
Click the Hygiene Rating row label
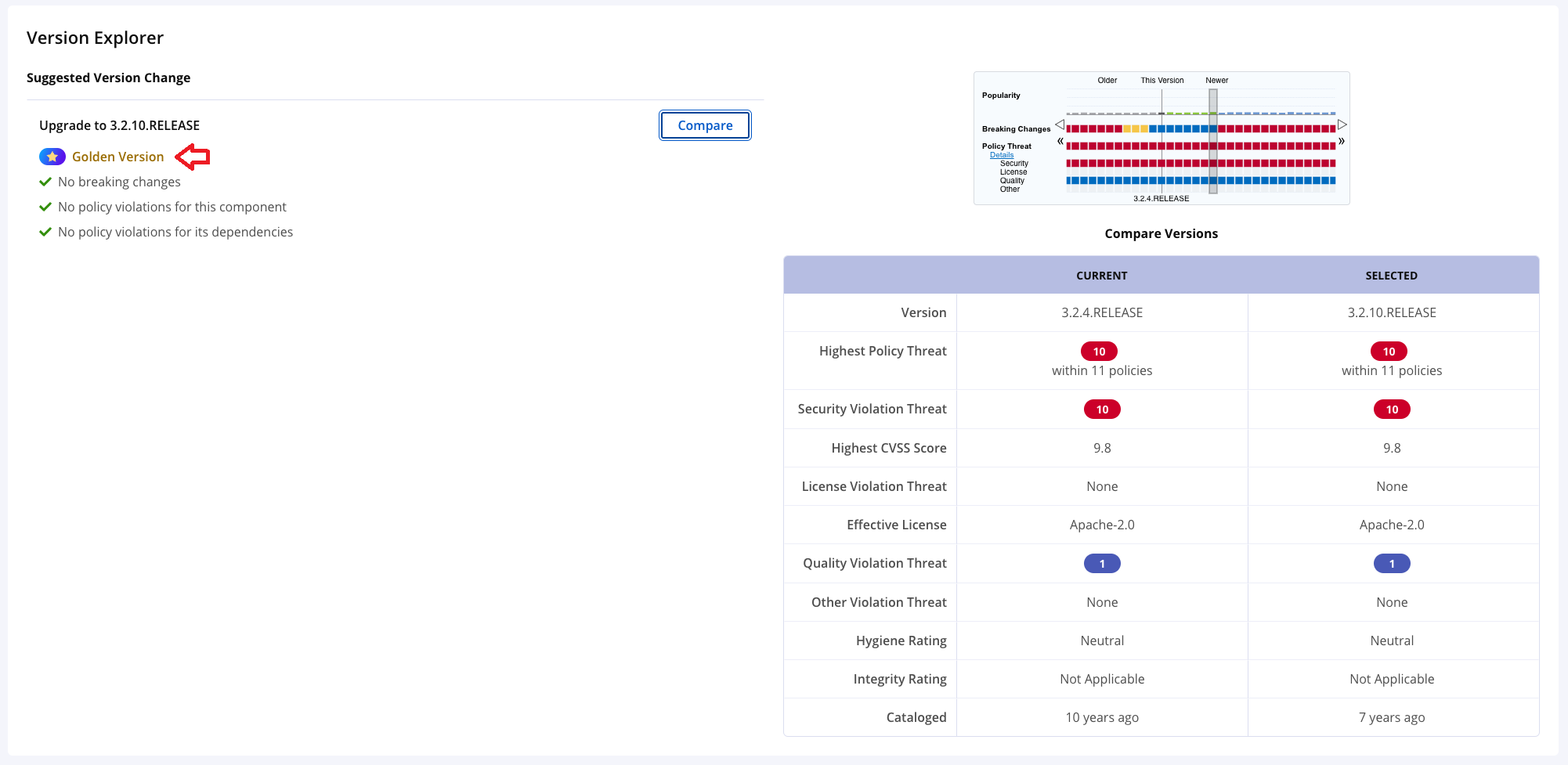901,641
